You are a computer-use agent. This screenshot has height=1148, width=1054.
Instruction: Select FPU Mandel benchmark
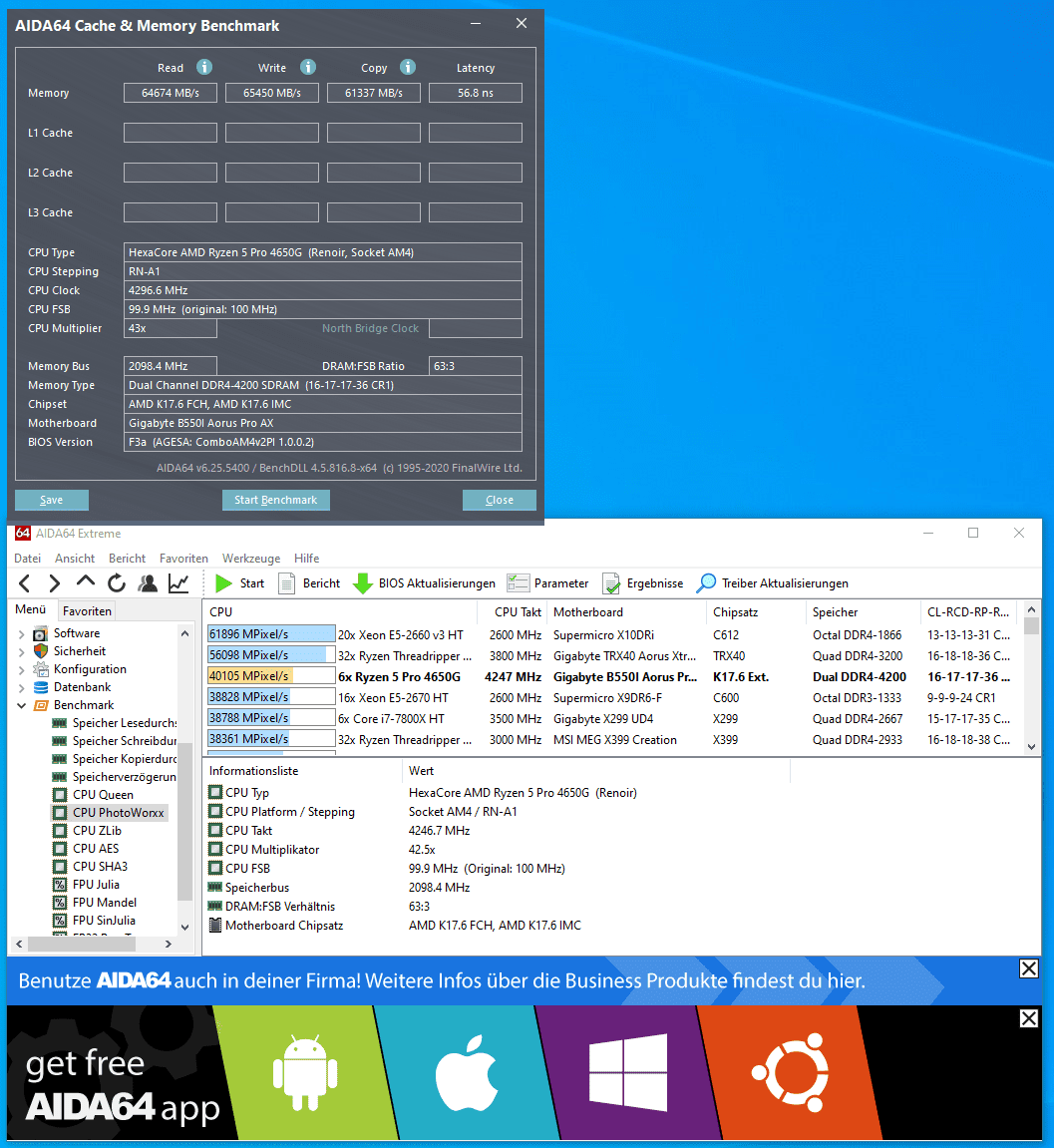[95, 903]
